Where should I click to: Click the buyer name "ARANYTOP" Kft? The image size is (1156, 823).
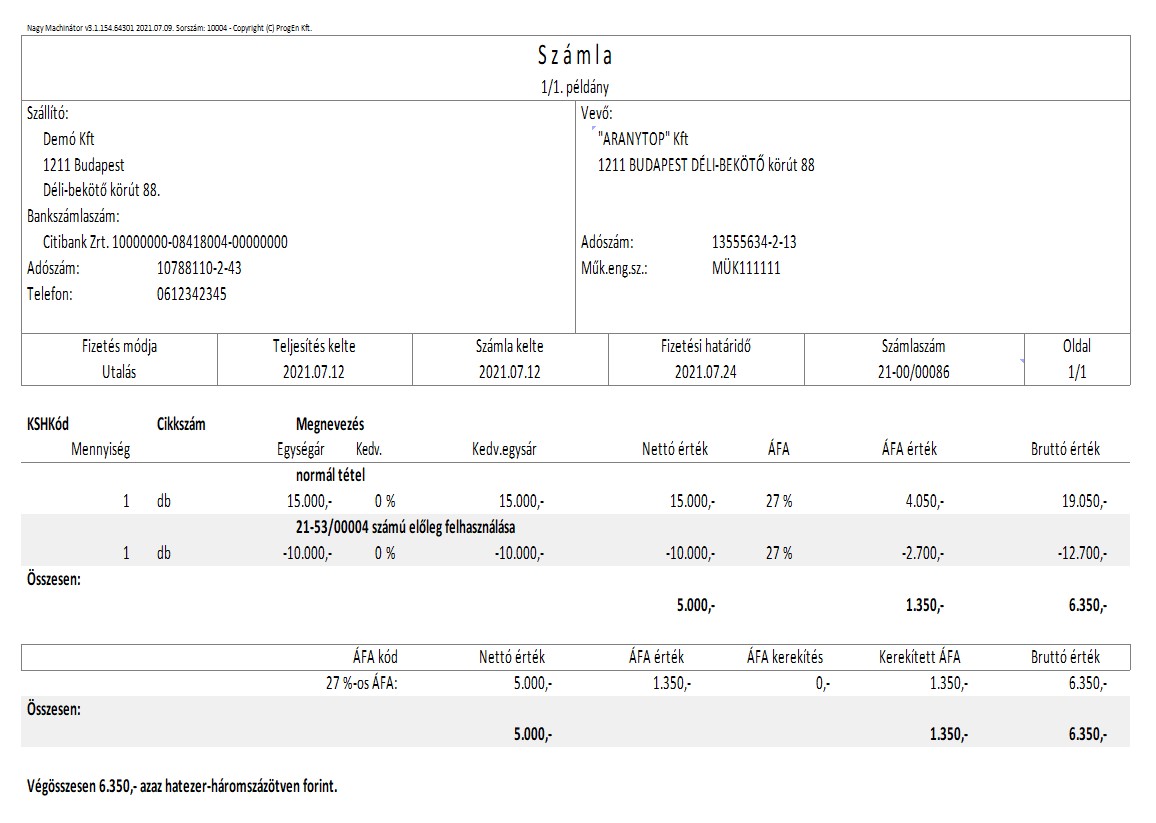[x=643, y=139]
